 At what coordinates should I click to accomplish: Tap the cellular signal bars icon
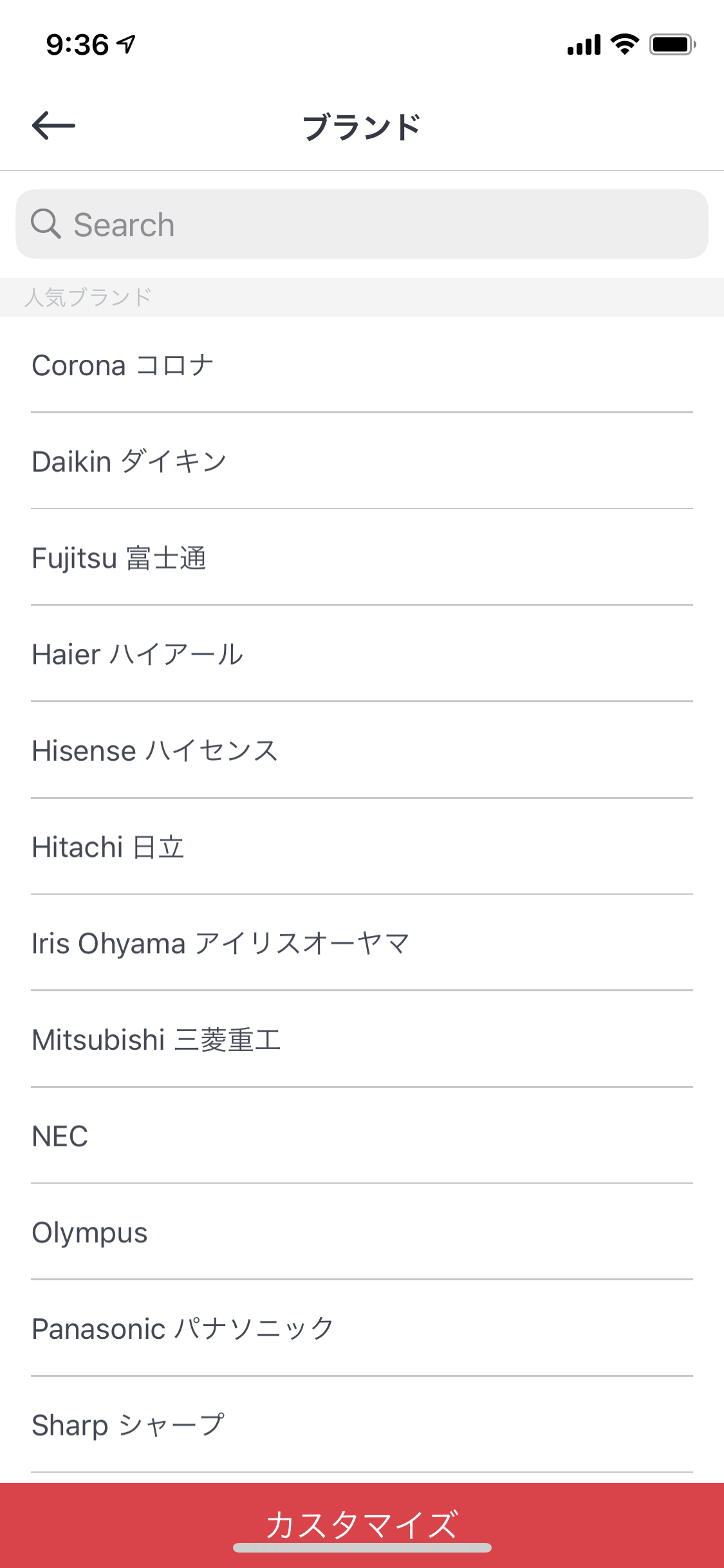click(x=584, y=45)
